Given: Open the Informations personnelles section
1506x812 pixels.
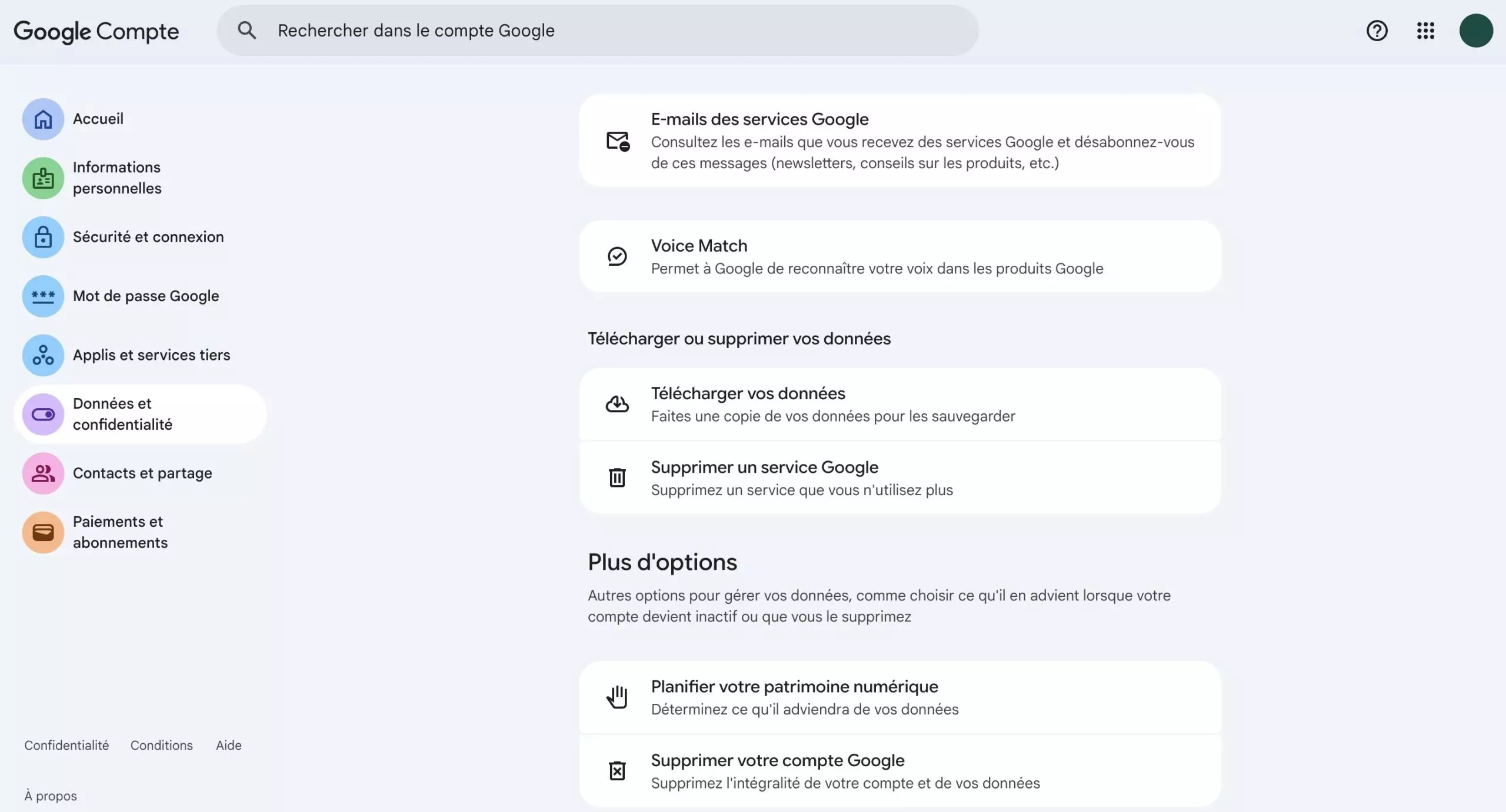Looking at the screenshot, I should 117,178.
